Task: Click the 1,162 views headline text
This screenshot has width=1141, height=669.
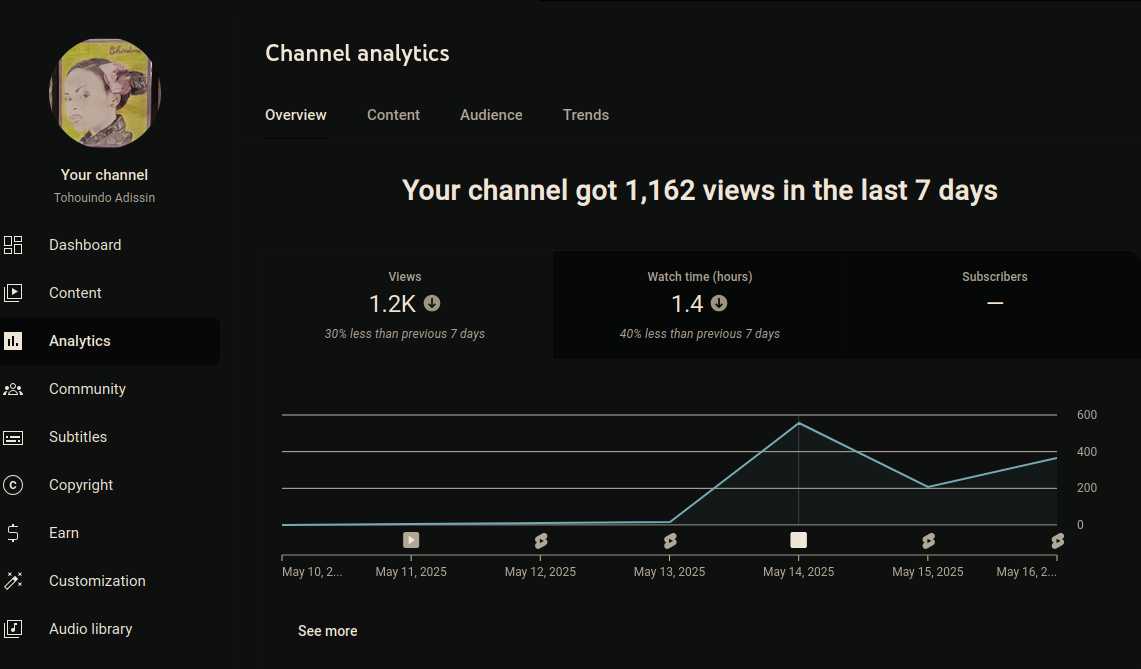Action: click(699, 190)
